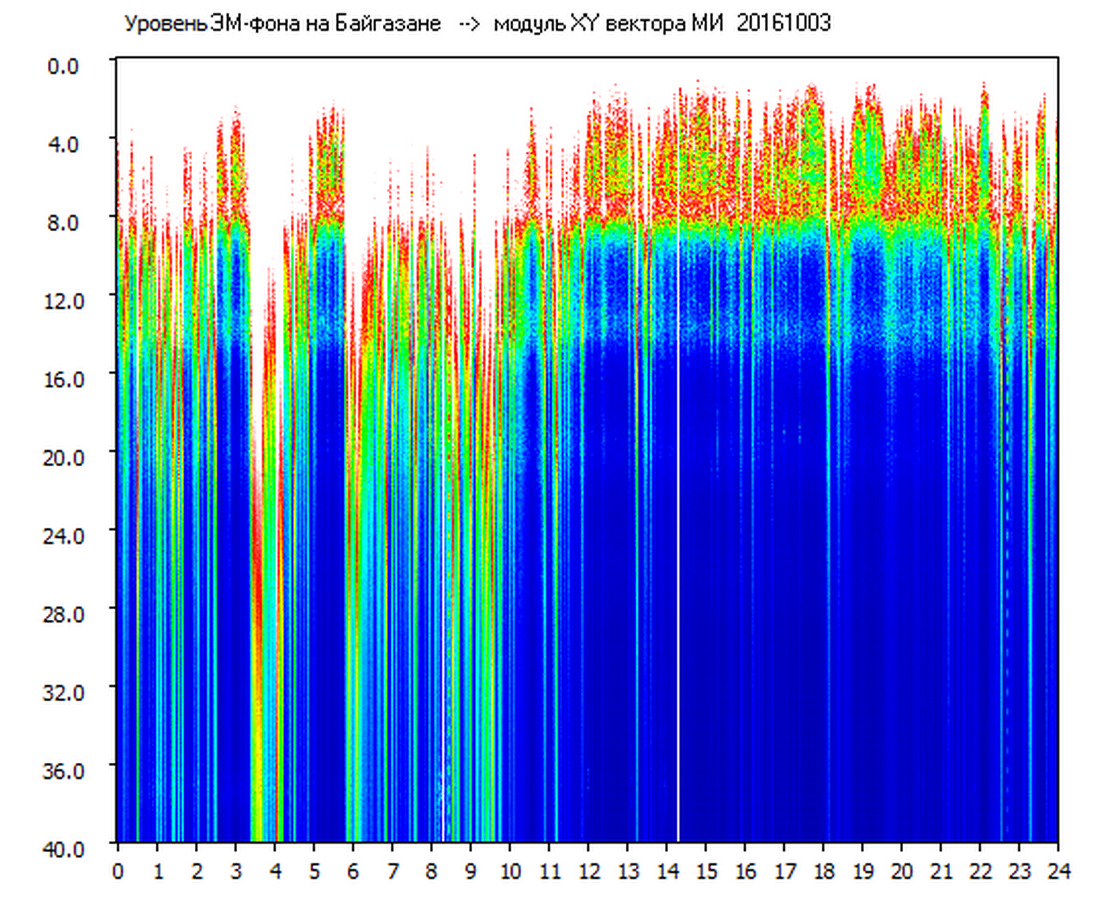Viewport: 1096px width, 900px height.
Task: Click hour 18 tick label on time axis
Action: [823, 871]
